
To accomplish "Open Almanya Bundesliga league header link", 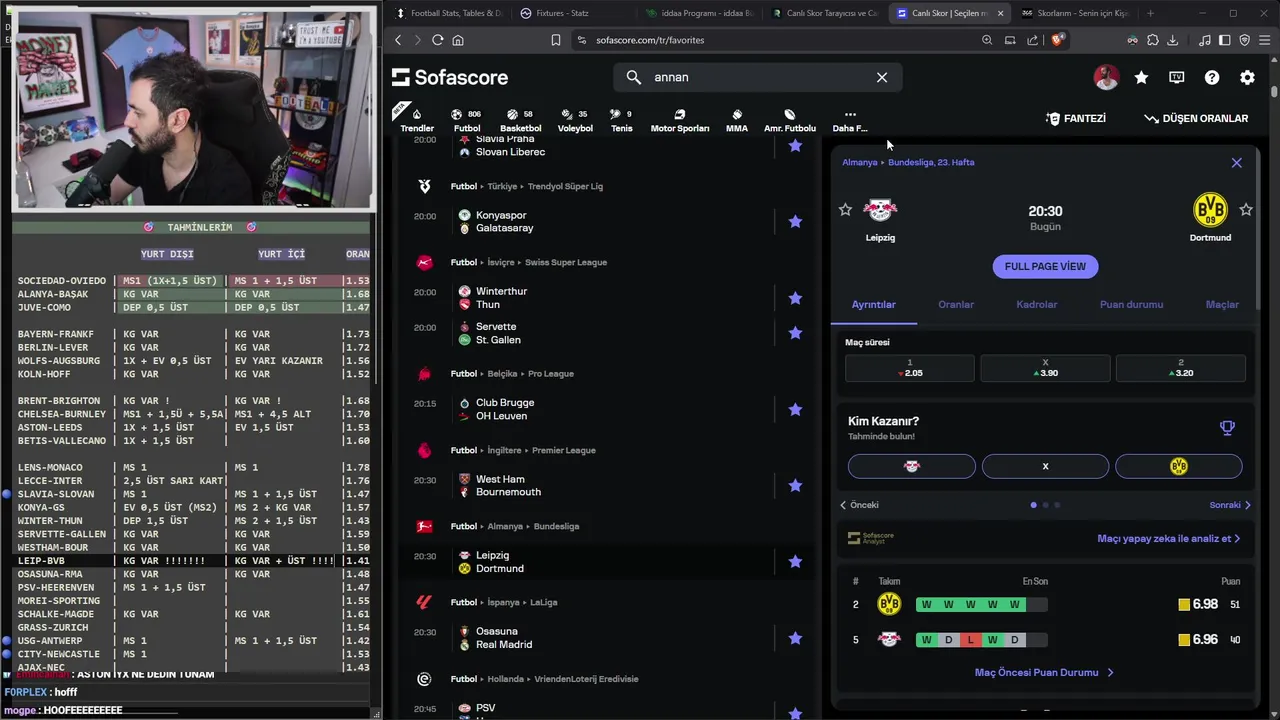I will [x=515, y=526].
